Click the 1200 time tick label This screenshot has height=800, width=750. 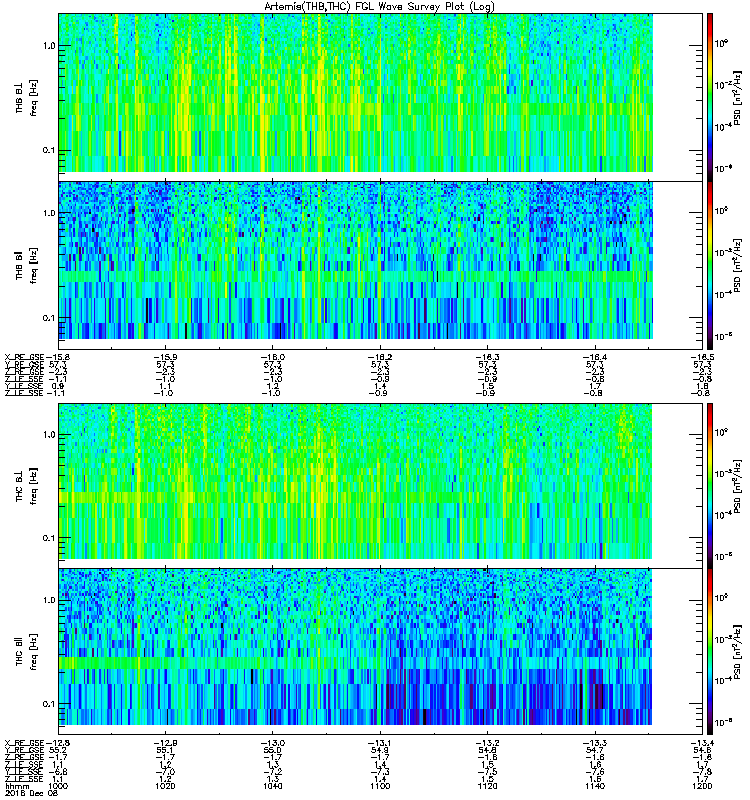[703, 786]
